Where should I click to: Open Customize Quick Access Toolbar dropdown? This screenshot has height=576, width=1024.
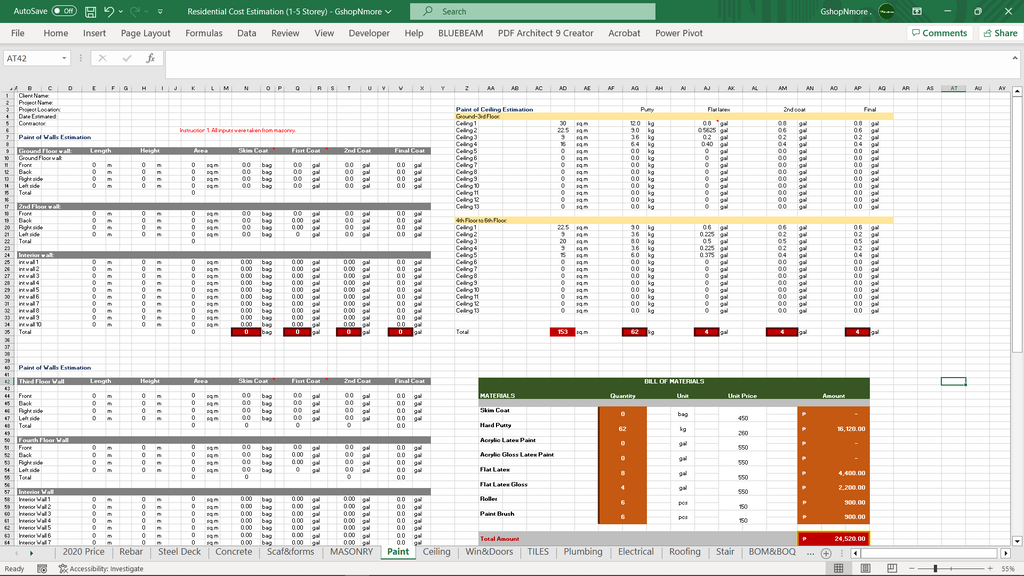pos(160,12)
